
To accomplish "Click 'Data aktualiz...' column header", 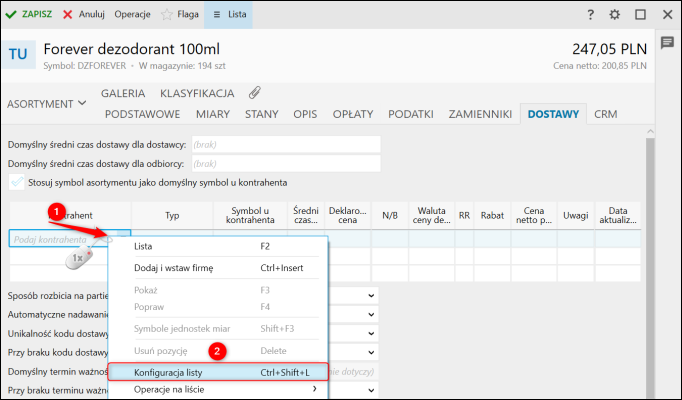I will [618, 215].
